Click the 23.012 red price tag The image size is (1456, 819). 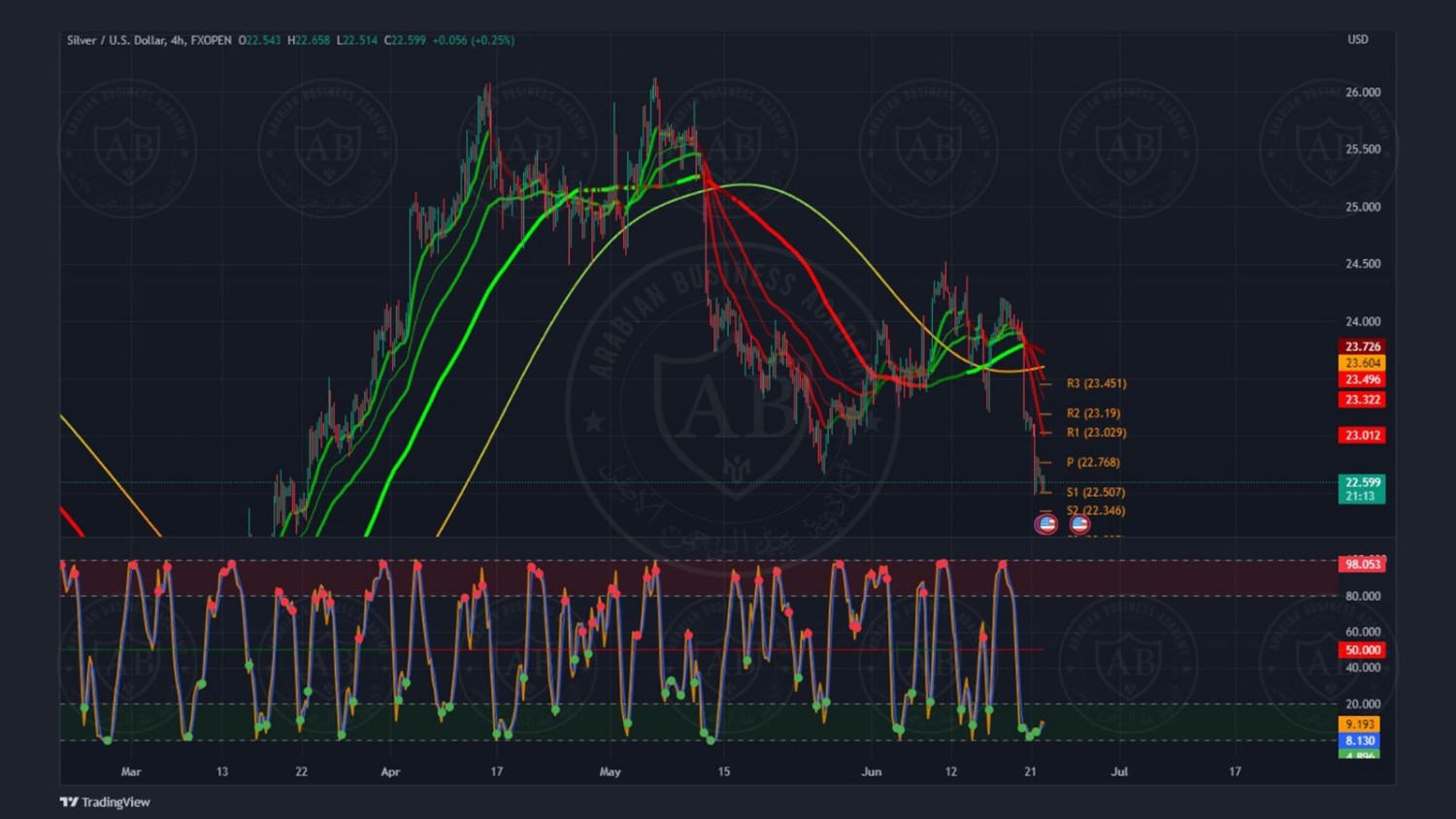tap(1362, 435)
